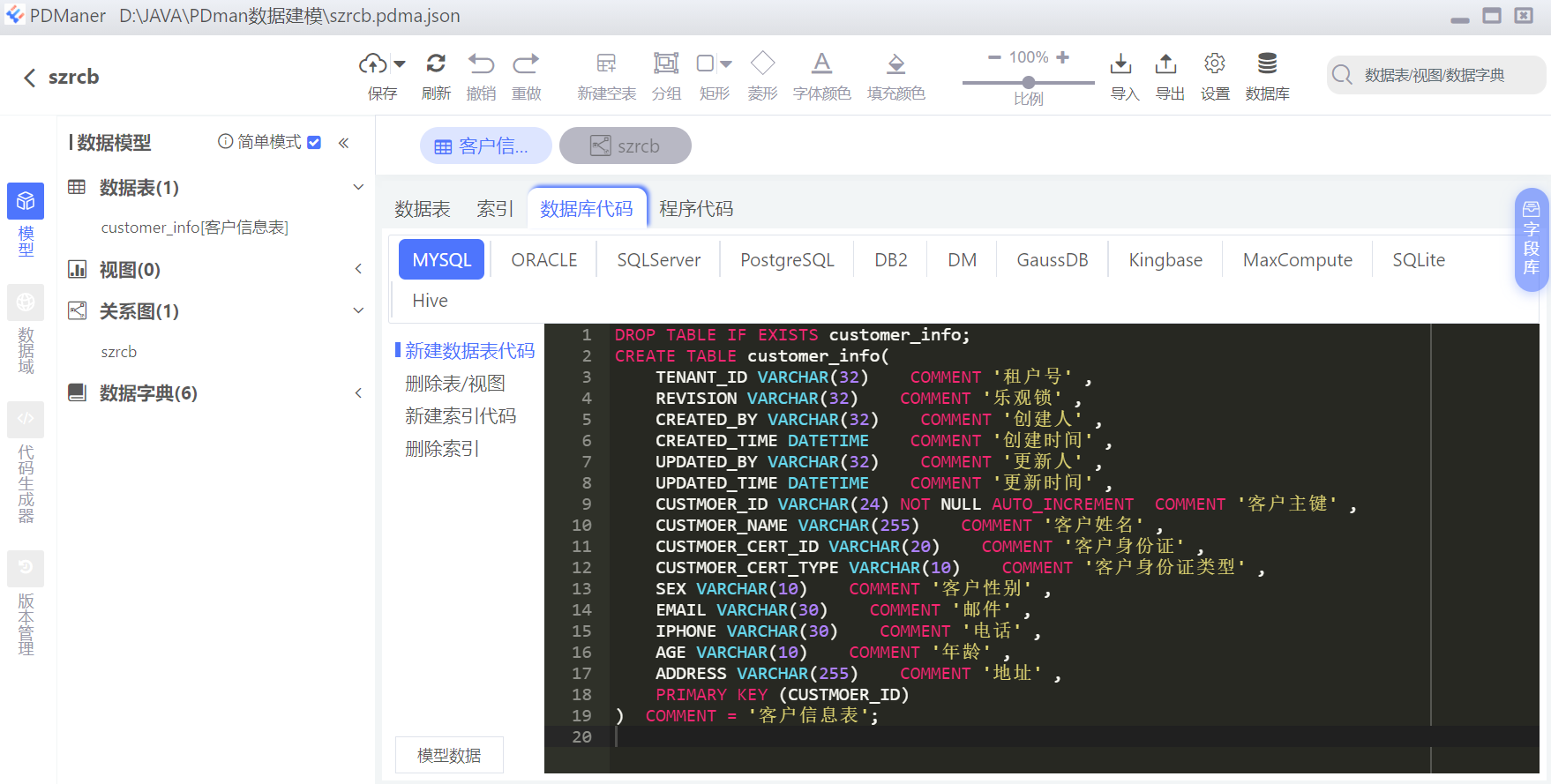
Task: Show Create Index Code (新建索引代码)
Action: [461, 416]
